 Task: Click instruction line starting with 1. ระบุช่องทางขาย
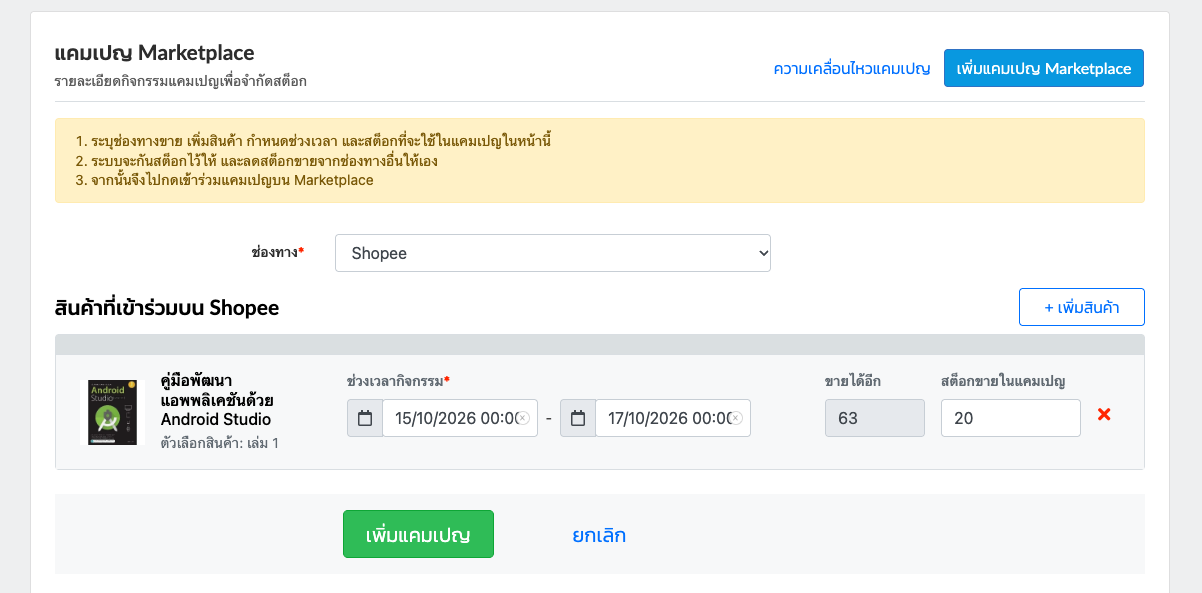[x=314, y=141]
